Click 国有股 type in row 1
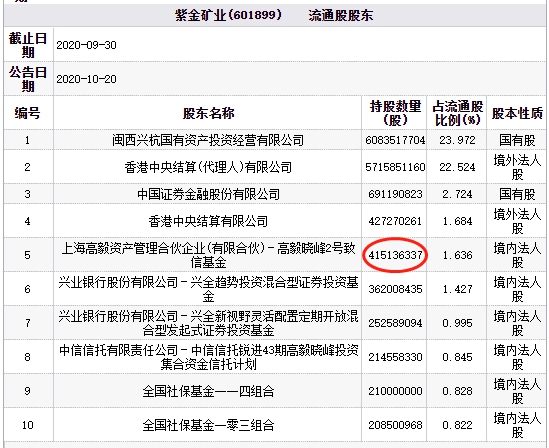The image size is (549, 448). (x=517, y=140)
